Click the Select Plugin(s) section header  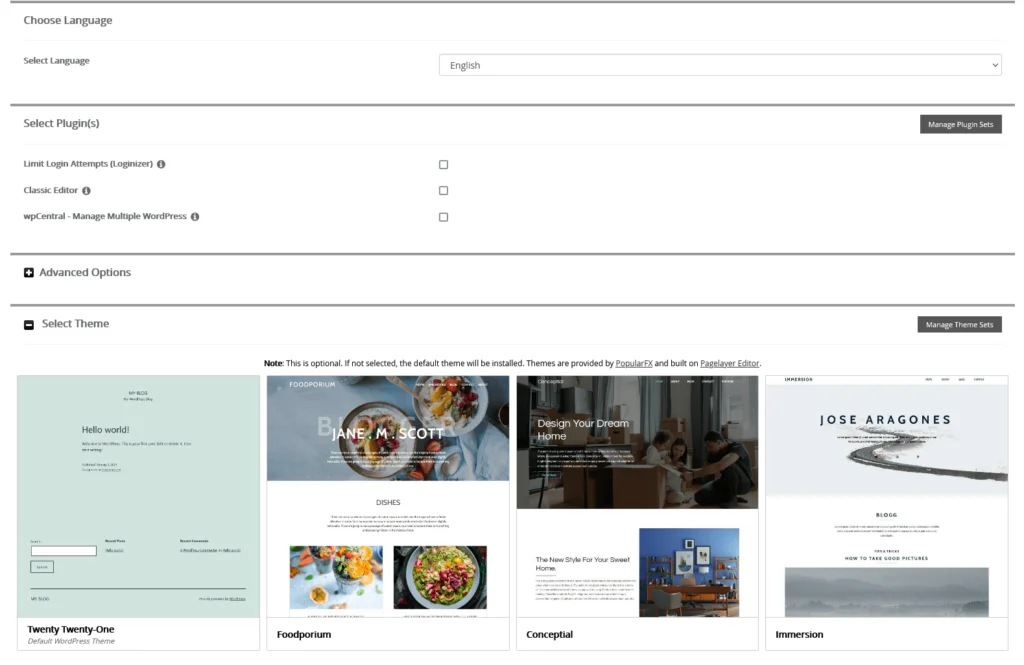[x=62, y=123]
